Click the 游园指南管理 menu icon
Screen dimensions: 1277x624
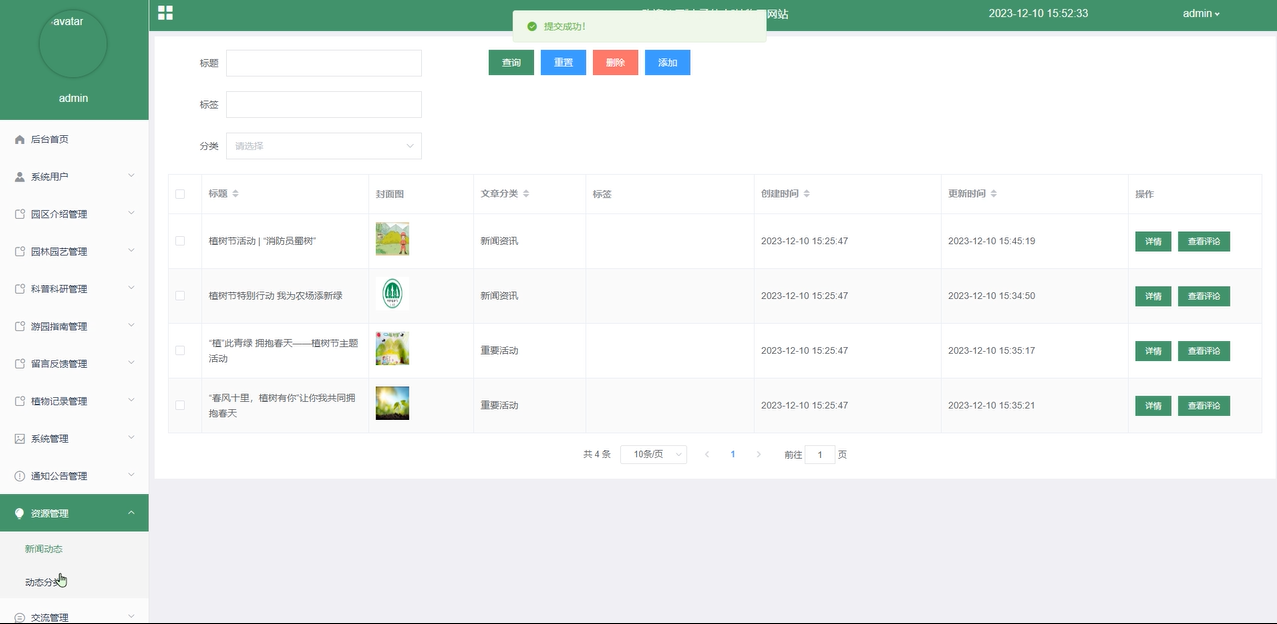(x=19, y=326)
